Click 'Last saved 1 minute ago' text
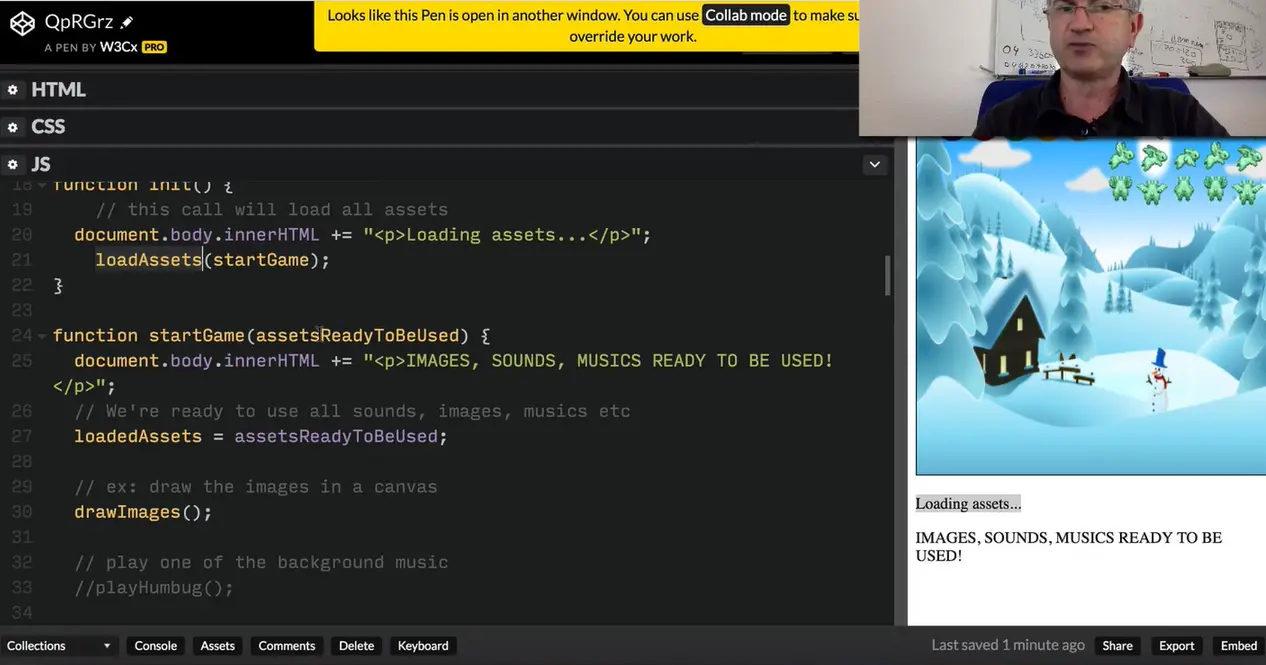Image resolution: width=1266 pixels, height=665 pixels. pos(1008,646)
